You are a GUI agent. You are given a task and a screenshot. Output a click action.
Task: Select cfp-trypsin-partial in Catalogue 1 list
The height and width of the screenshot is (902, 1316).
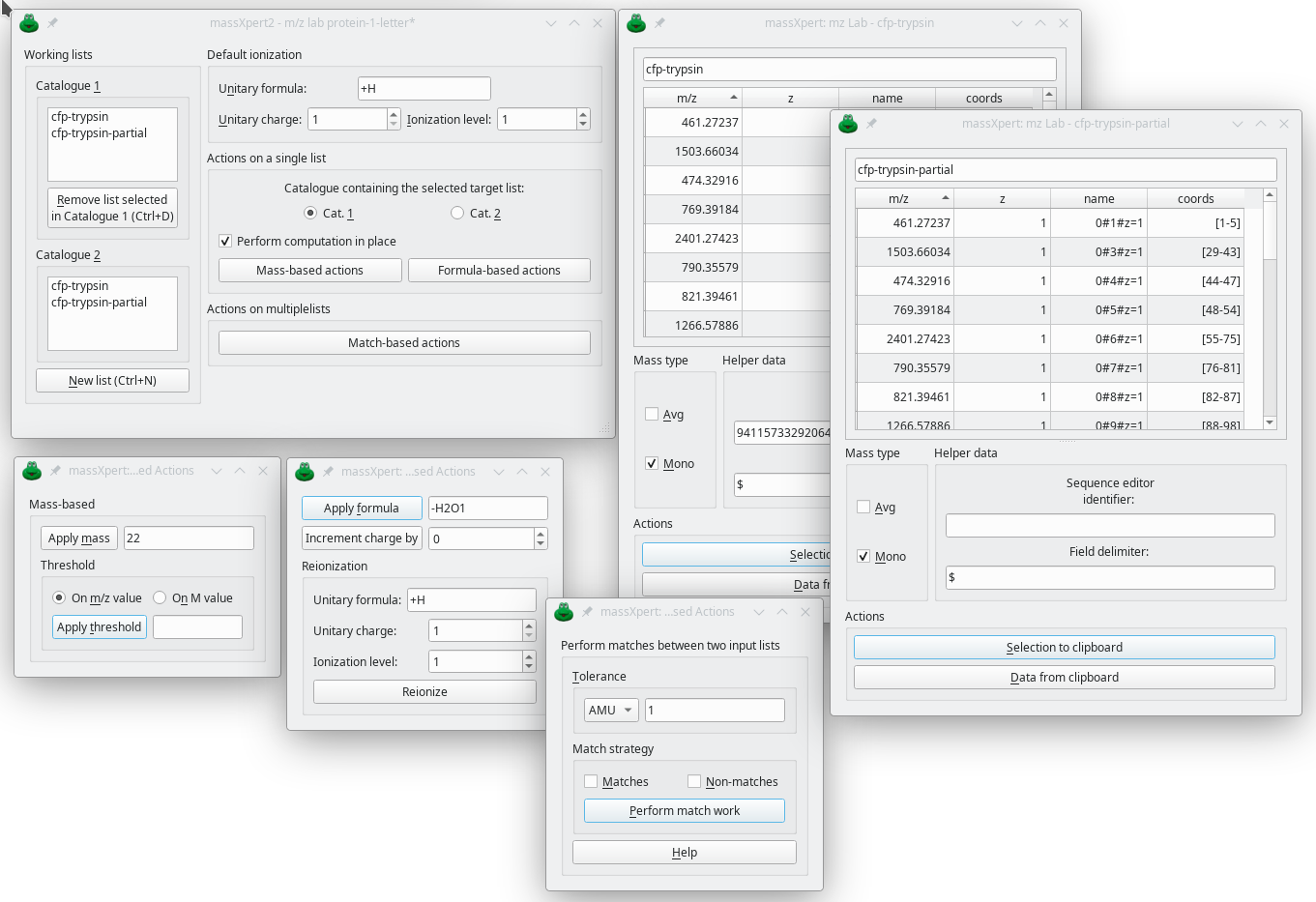click(x=99, y=133)
